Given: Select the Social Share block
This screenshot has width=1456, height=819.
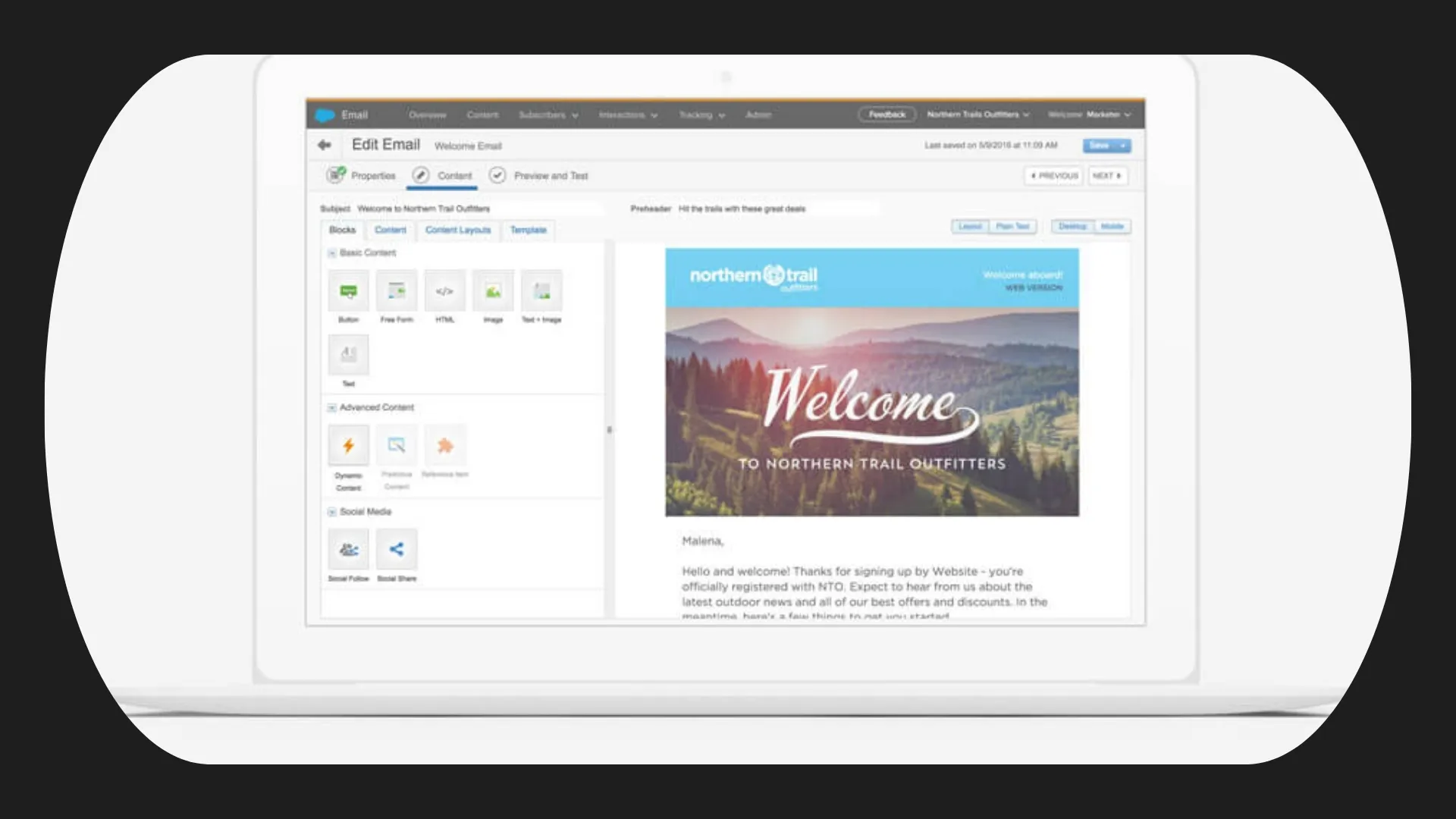Looking at the screenshot, I should pyautogui.click(x=397, y=549).
